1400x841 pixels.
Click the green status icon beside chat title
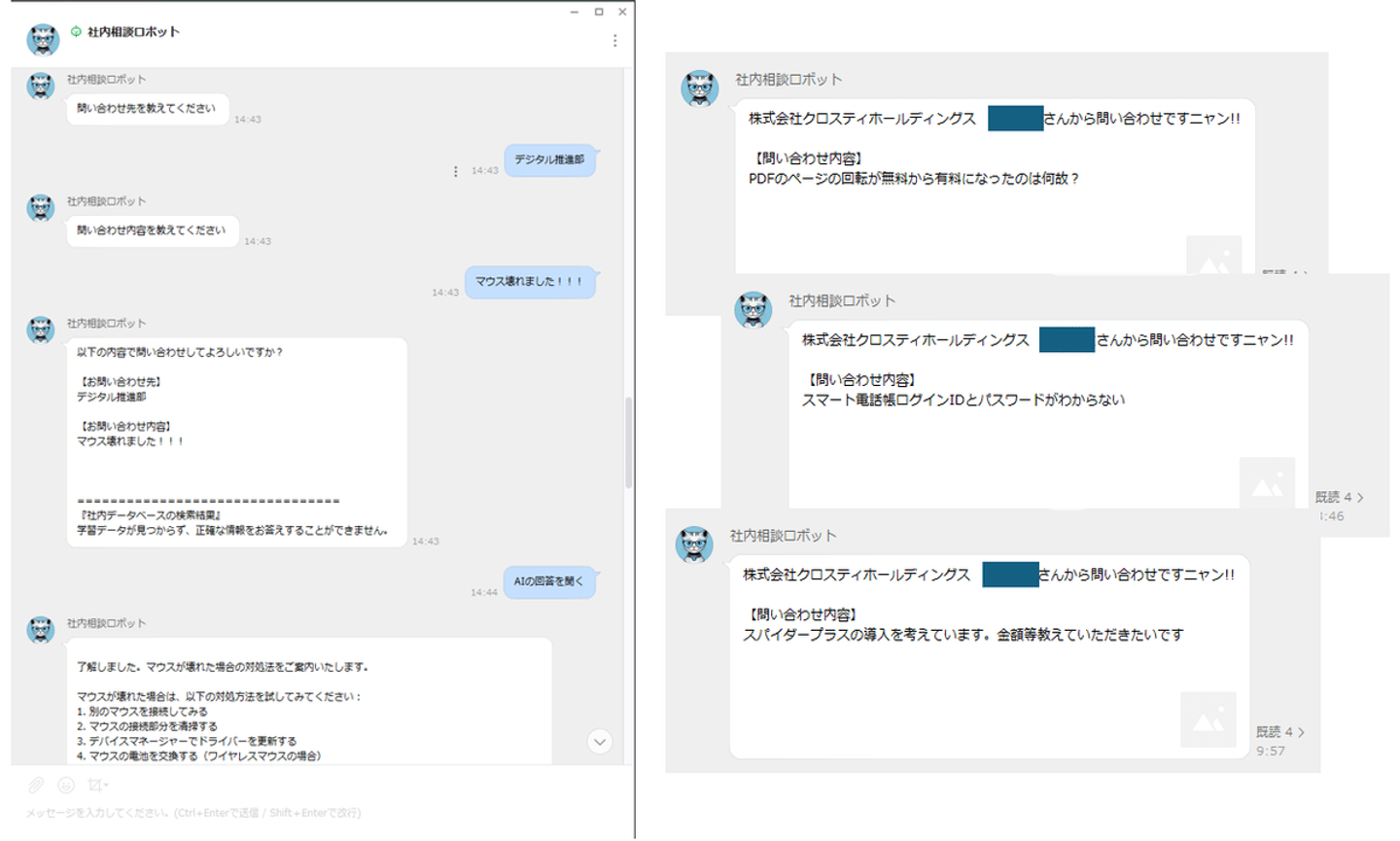tap(76, 32)
